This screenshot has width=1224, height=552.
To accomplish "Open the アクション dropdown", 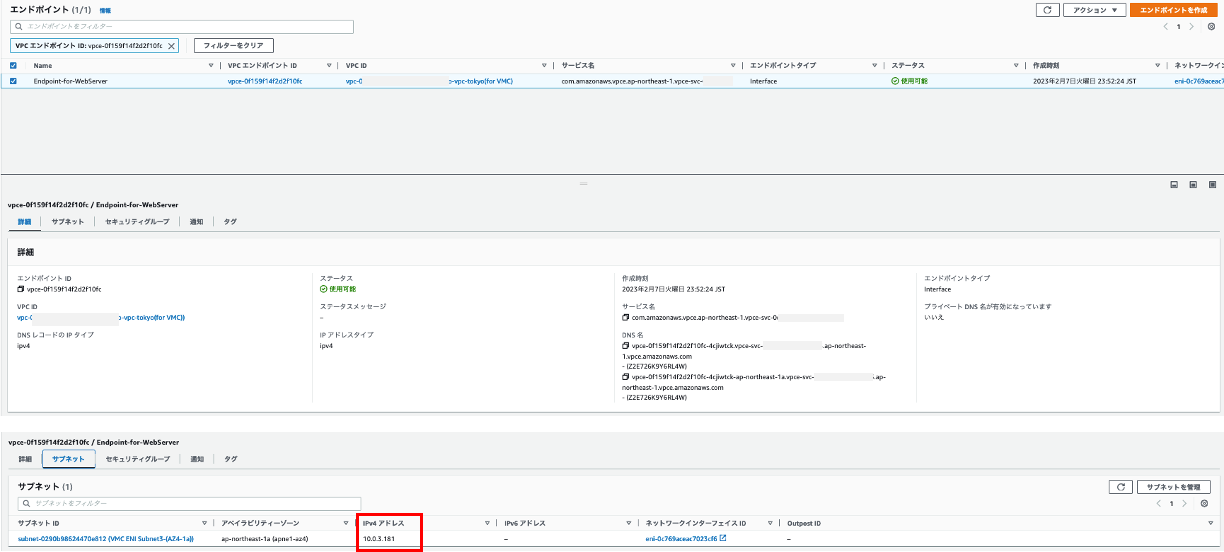I will pos(1093,10).
